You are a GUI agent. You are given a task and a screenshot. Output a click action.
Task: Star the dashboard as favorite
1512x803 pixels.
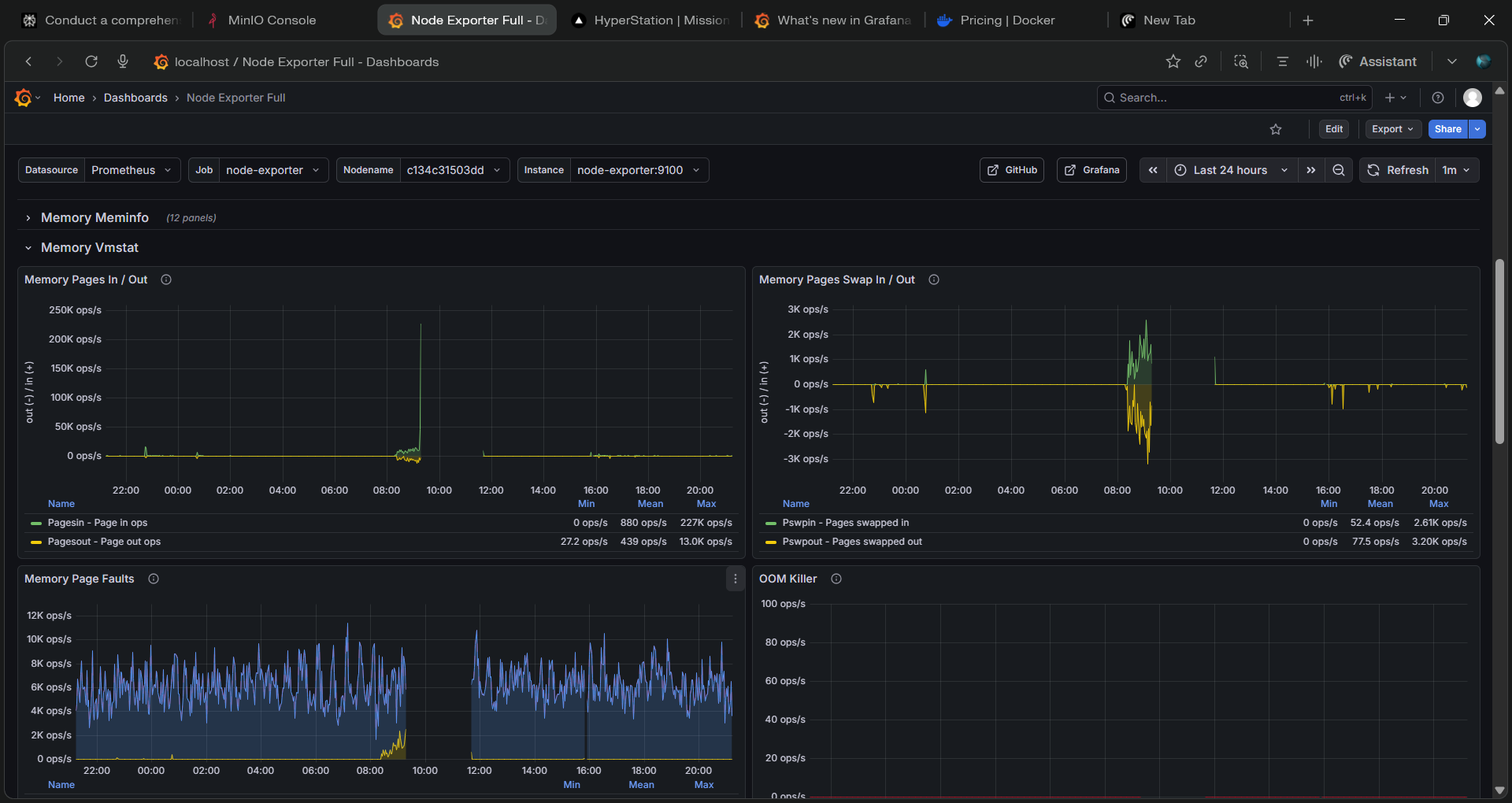point(1276,129)
